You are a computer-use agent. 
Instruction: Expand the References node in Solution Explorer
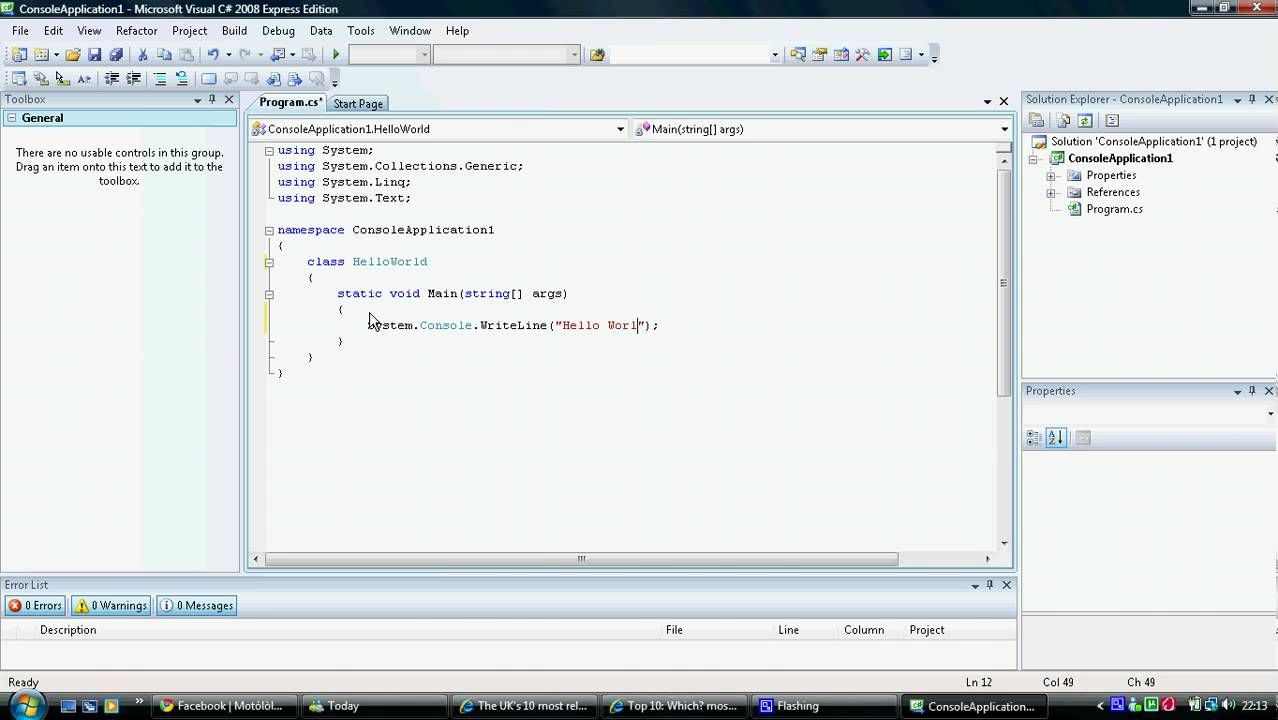click(x=1051, y=192)
